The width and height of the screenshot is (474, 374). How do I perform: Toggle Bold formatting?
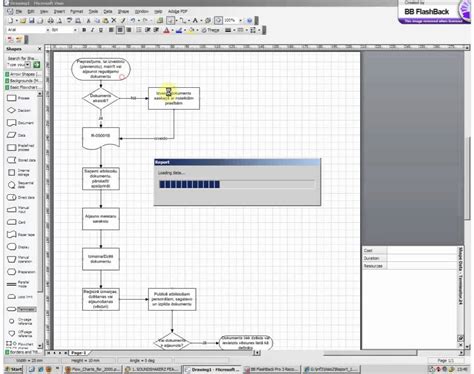click(x=84, y=30)
